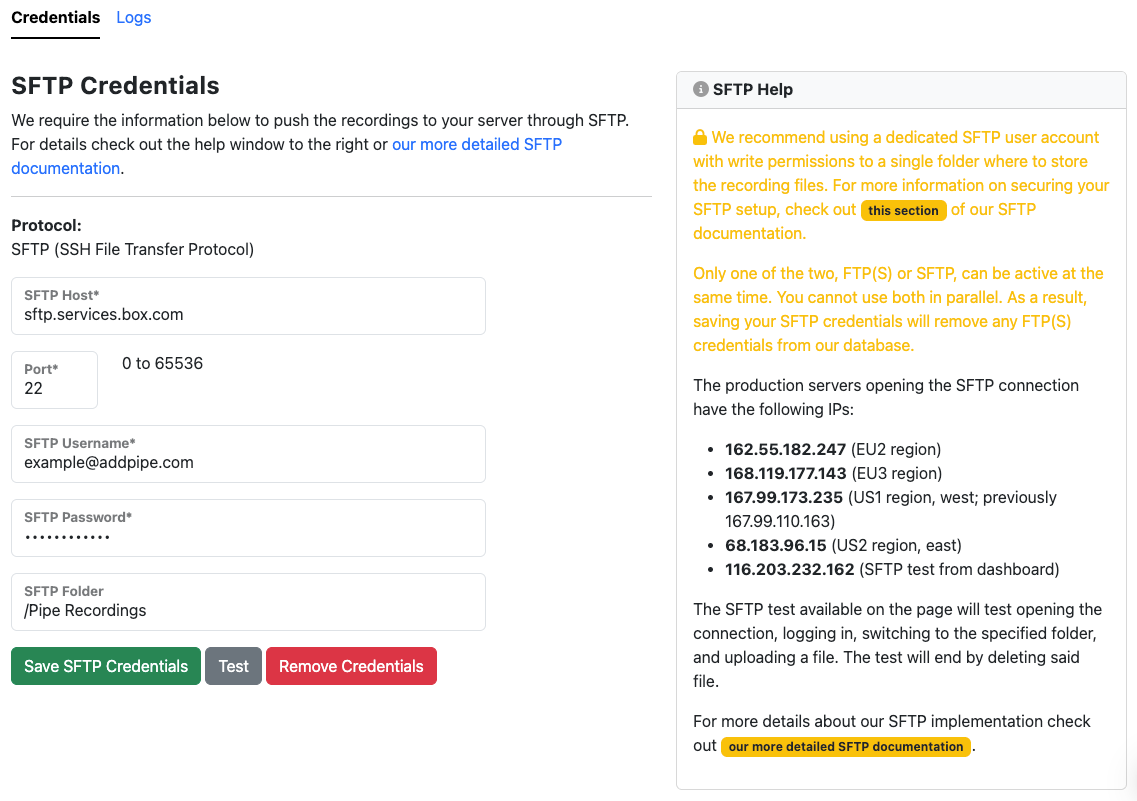Switch to the Logs tab
Screen dimensions: 1137x801
[x=133, y=17]
